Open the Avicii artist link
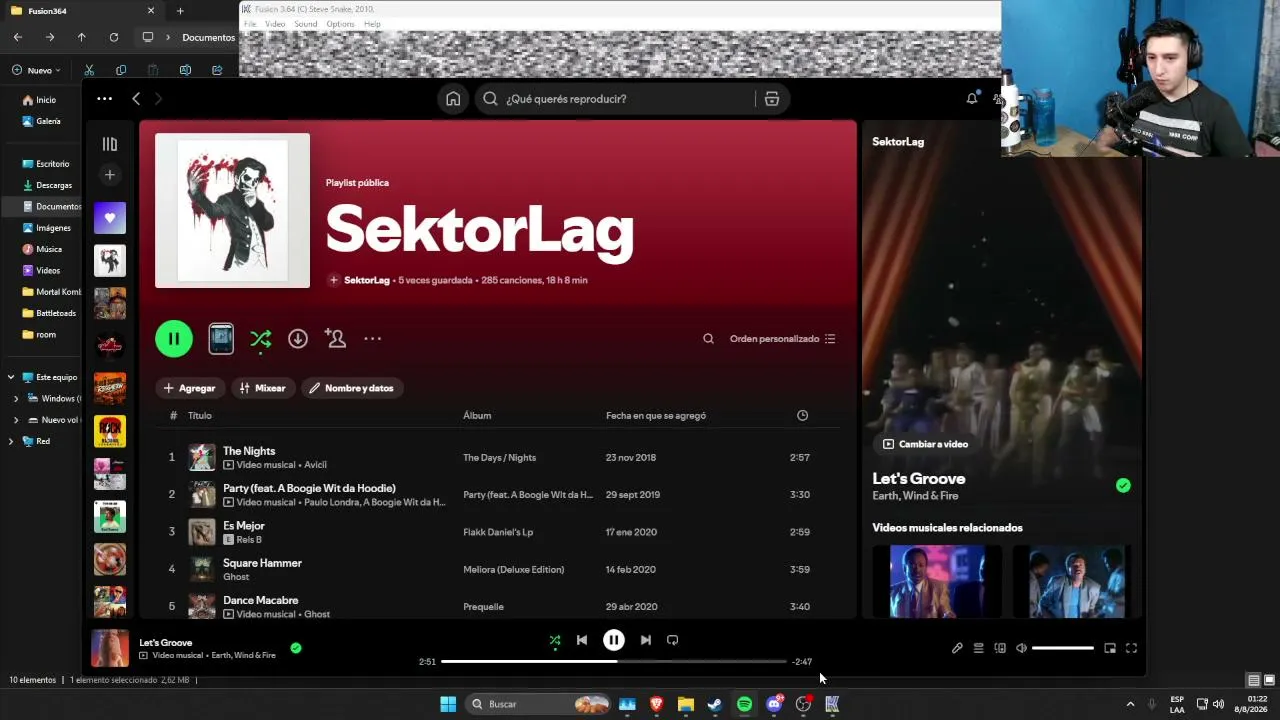The width and height of the screenshot is (1280, 720). point(315,465)
